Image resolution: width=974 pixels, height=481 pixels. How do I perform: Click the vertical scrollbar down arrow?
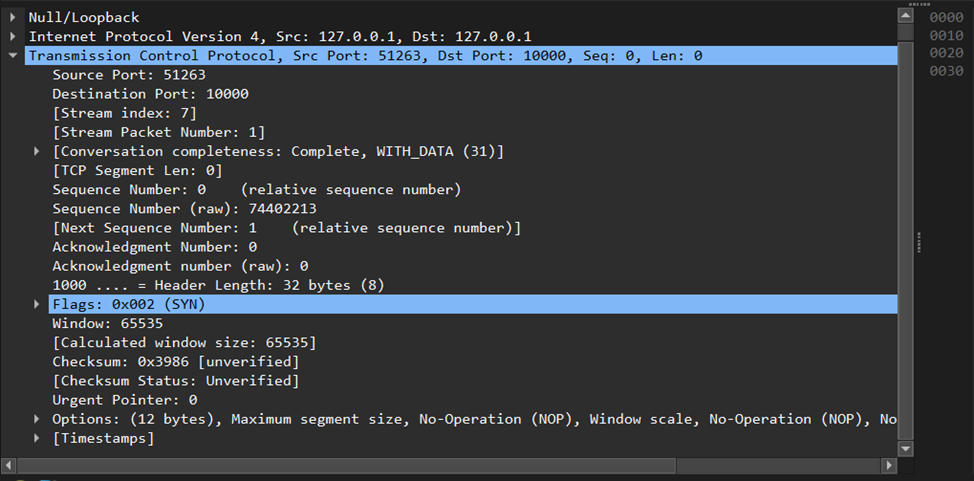point(906,449)
